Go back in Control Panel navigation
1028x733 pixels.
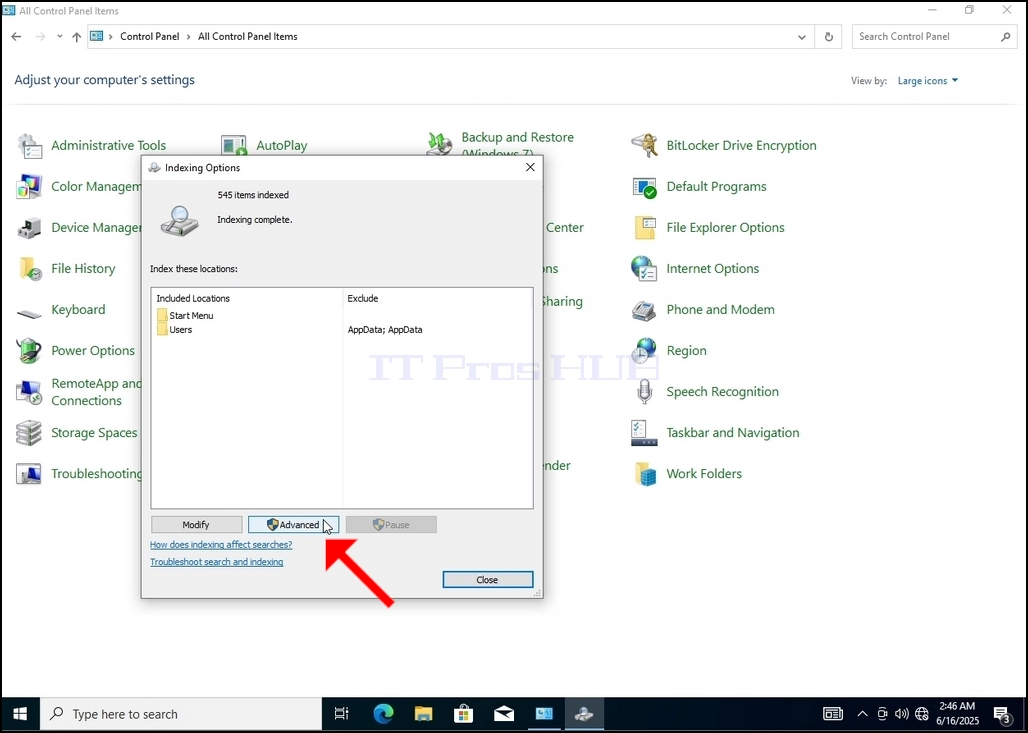(x=16, y=37)
